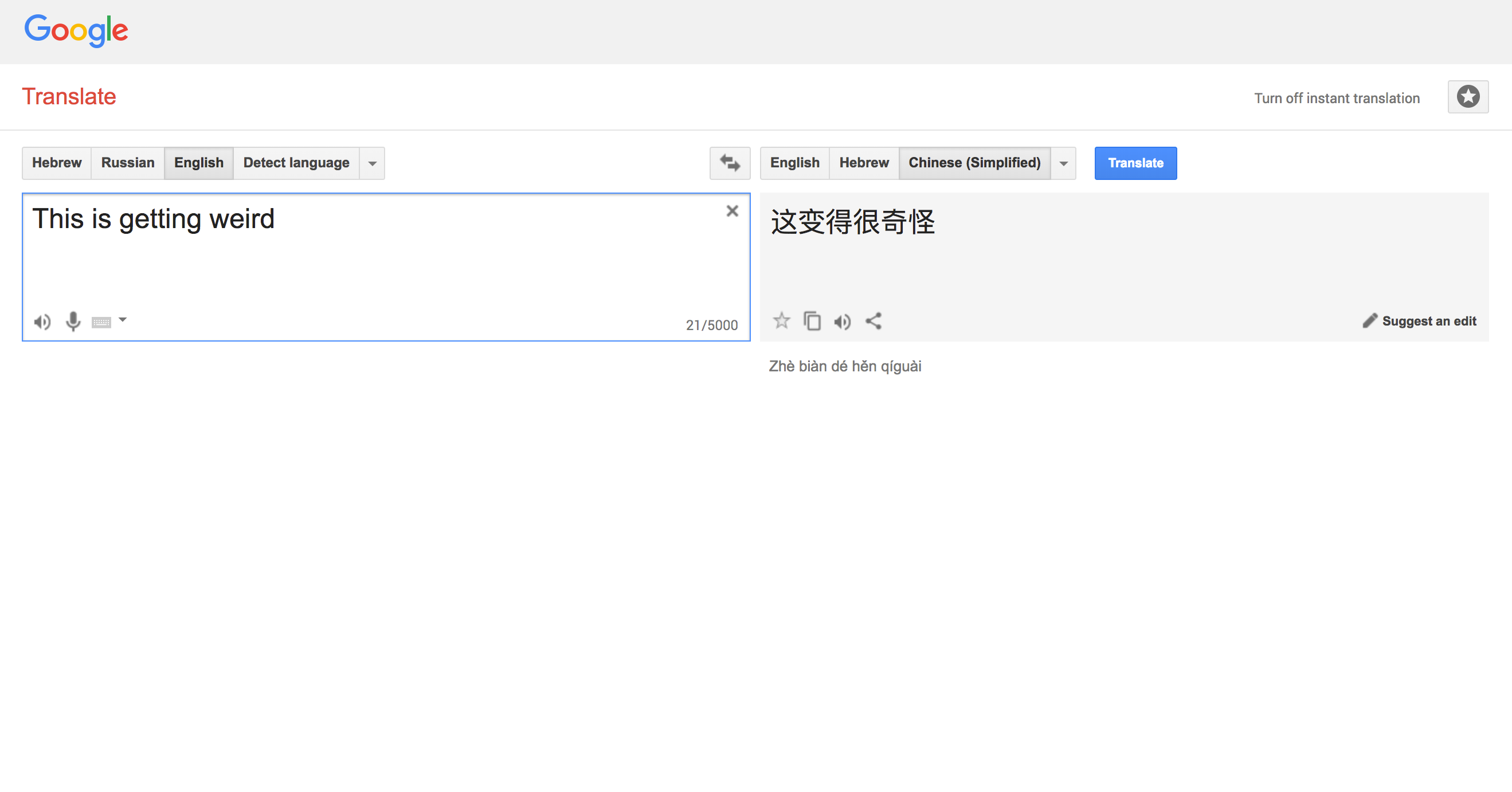Open the virtual keyboard icon
Image resolution: width=1512 pixels, height=792 pixels.
coord(101,322)
